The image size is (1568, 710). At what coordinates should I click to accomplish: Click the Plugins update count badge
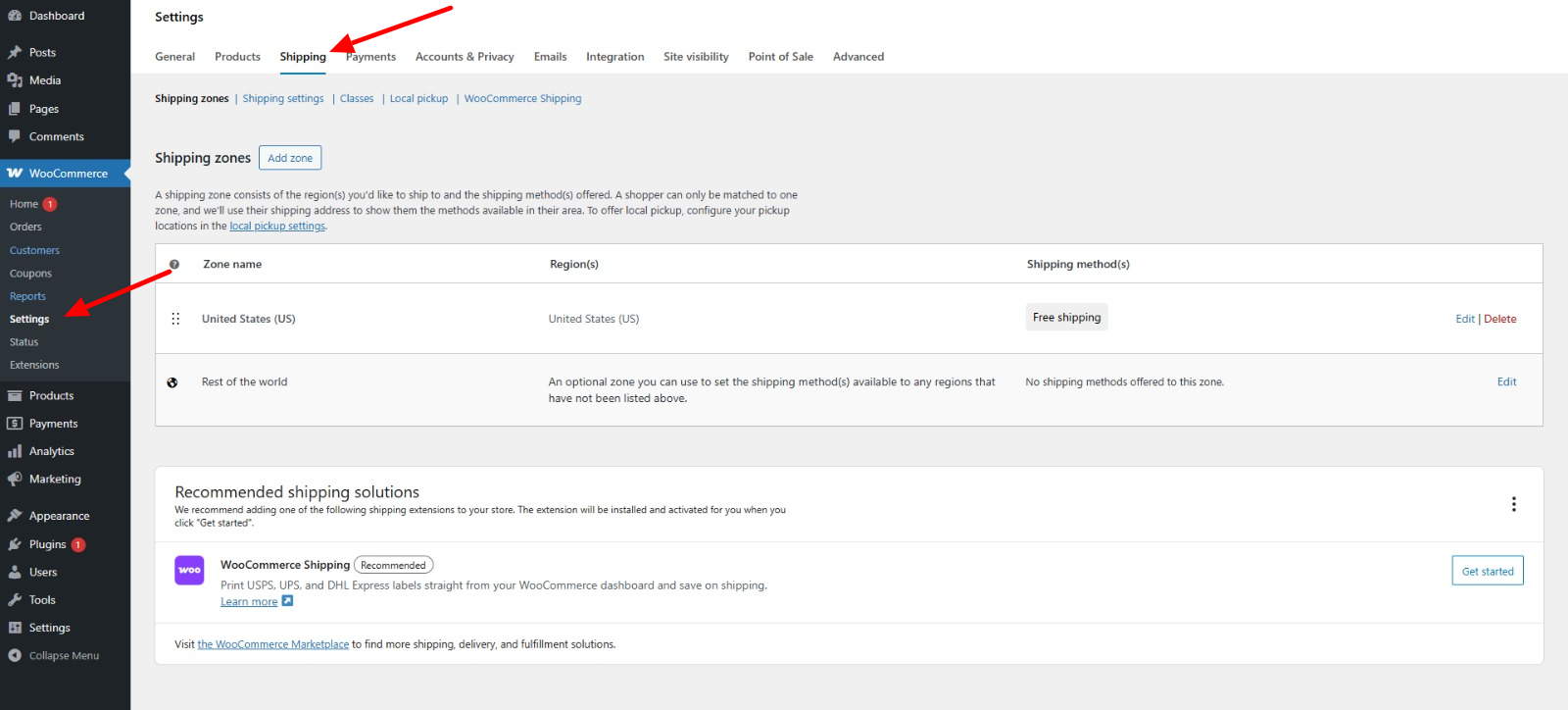click(78, 544)
